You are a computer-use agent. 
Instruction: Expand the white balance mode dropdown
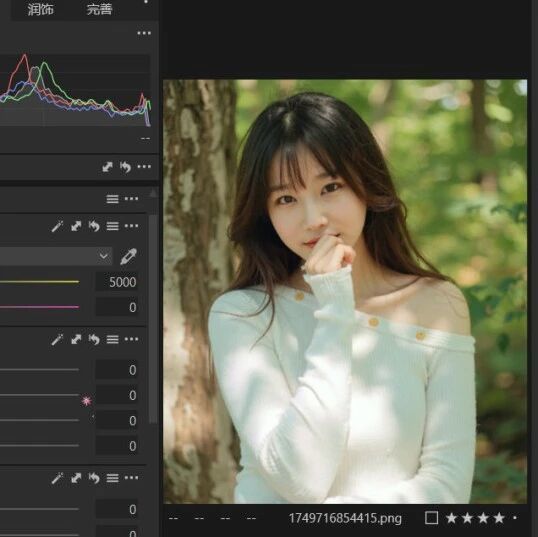[104, 256]
